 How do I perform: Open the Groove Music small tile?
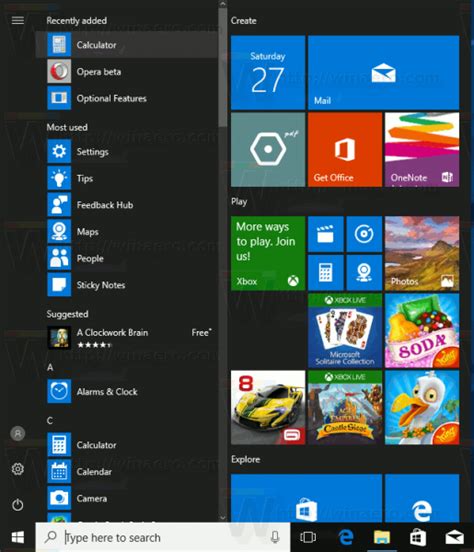(x=364, y=234)
